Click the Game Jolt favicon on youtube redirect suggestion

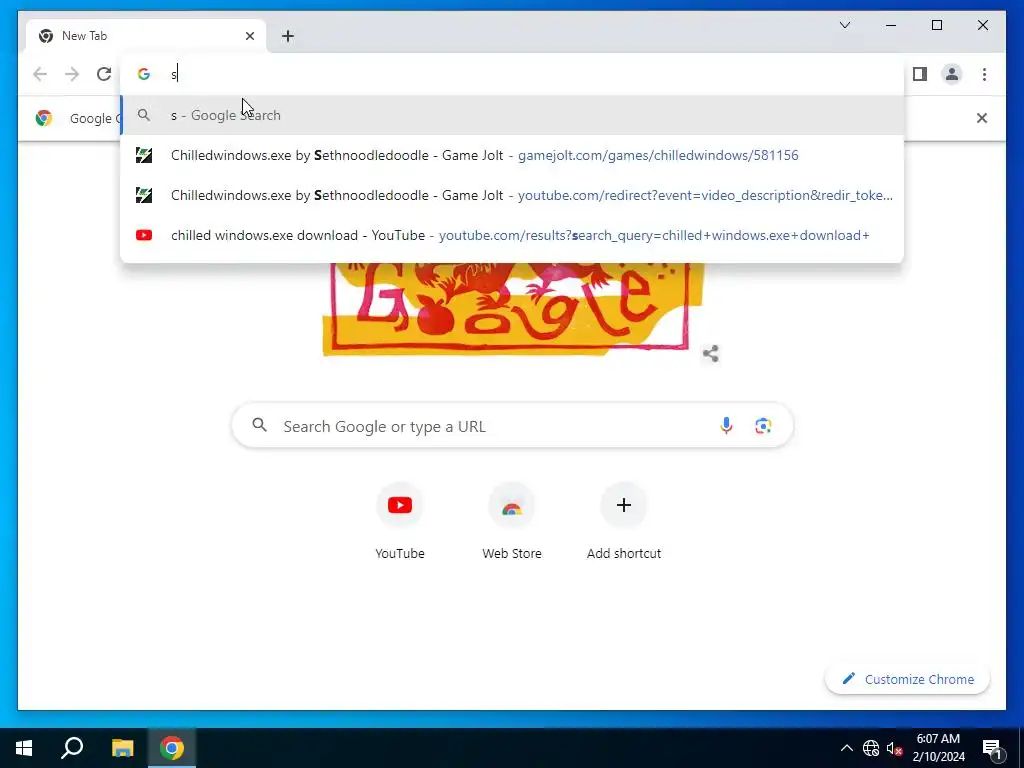[144, 195]
